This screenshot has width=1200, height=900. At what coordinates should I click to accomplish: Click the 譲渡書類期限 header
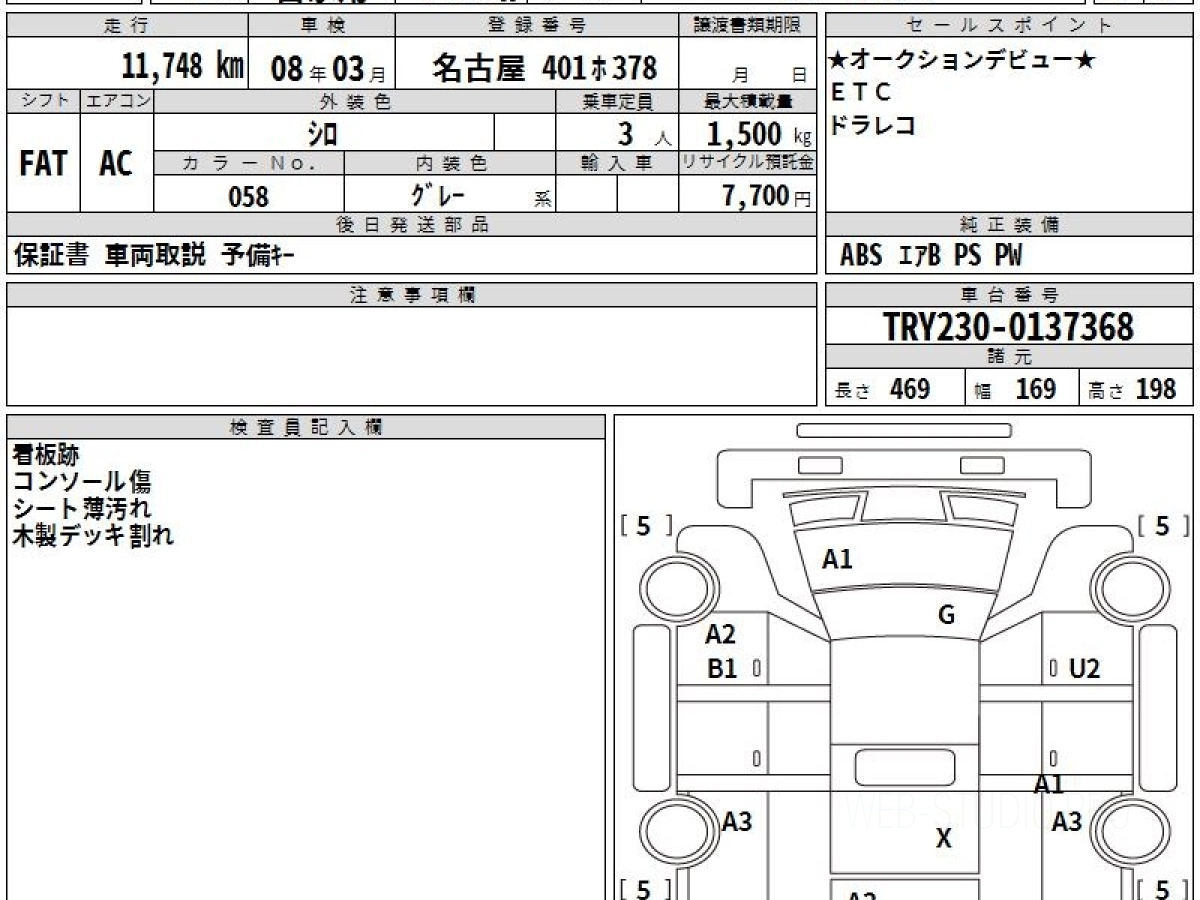pyautogui.click(x=748, y=26)
